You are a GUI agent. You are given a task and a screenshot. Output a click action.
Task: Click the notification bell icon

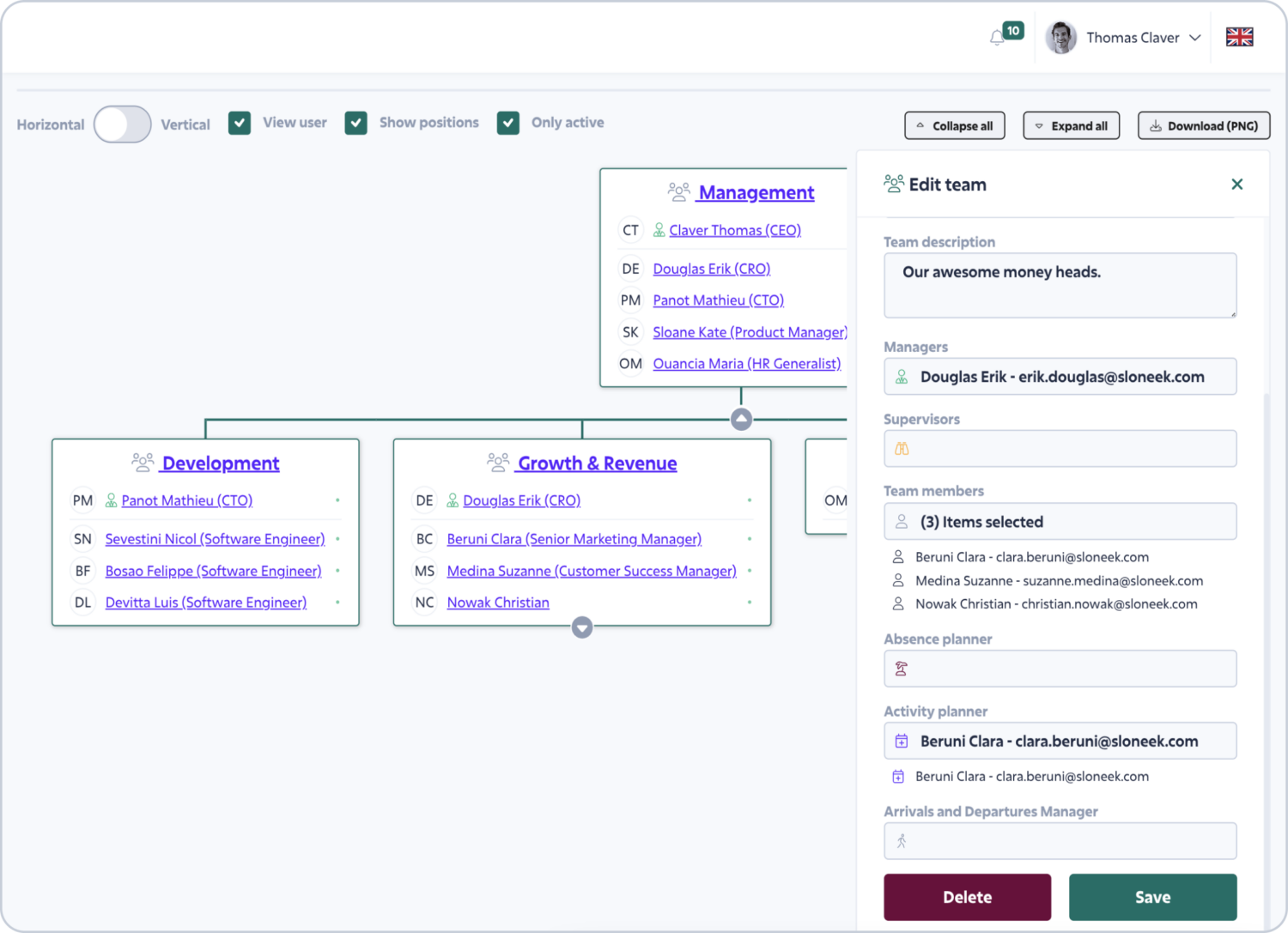click(x=997, y=38)
